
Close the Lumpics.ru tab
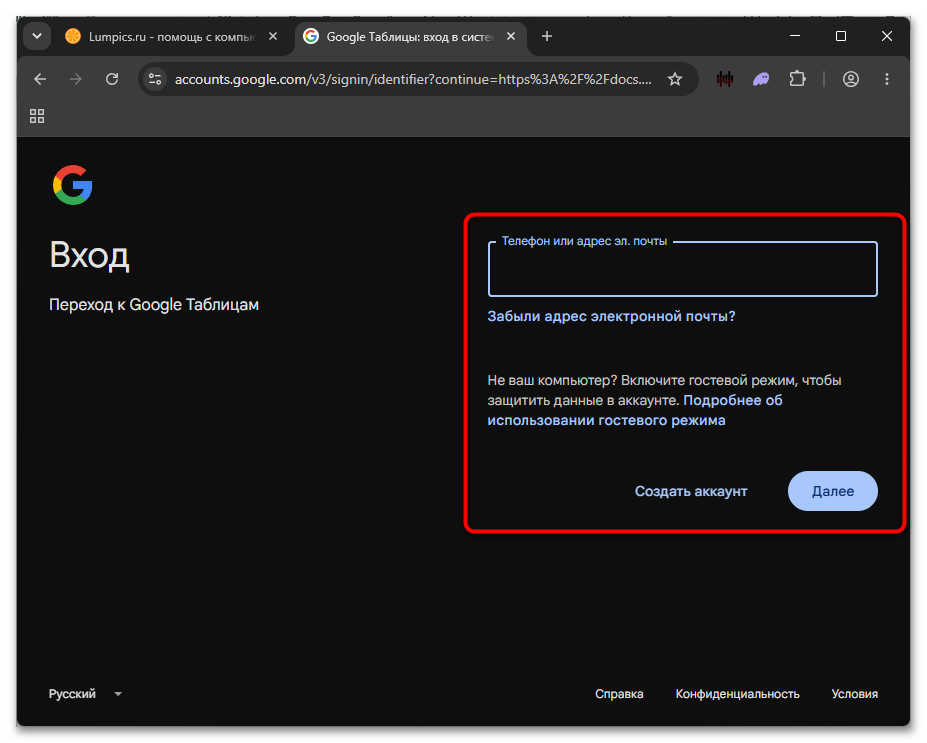[273, 37]
